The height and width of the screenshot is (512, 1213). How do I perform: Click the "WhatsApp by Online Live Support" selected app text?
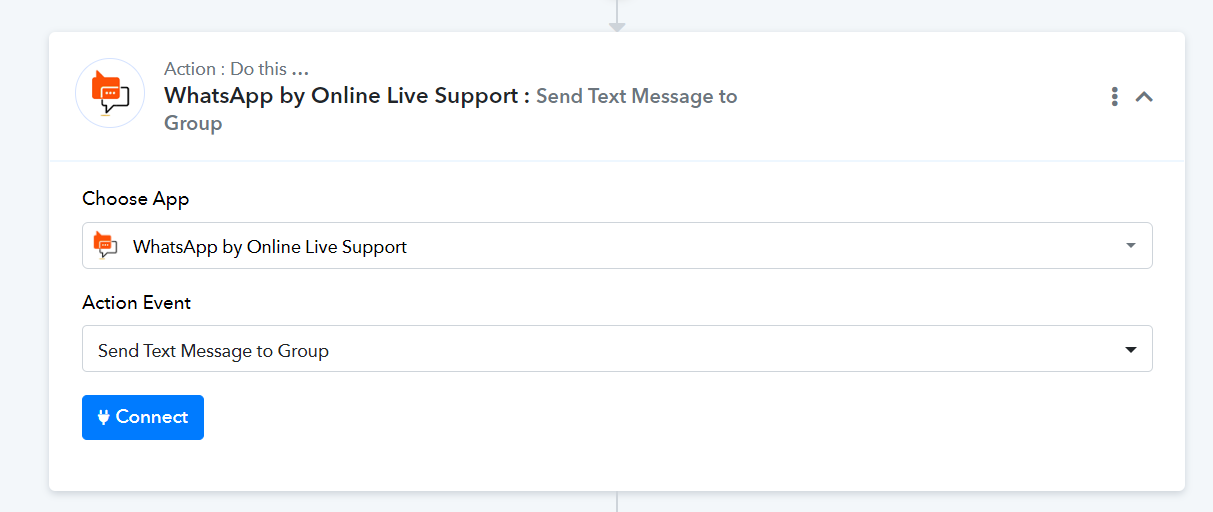tap(270, 246)
